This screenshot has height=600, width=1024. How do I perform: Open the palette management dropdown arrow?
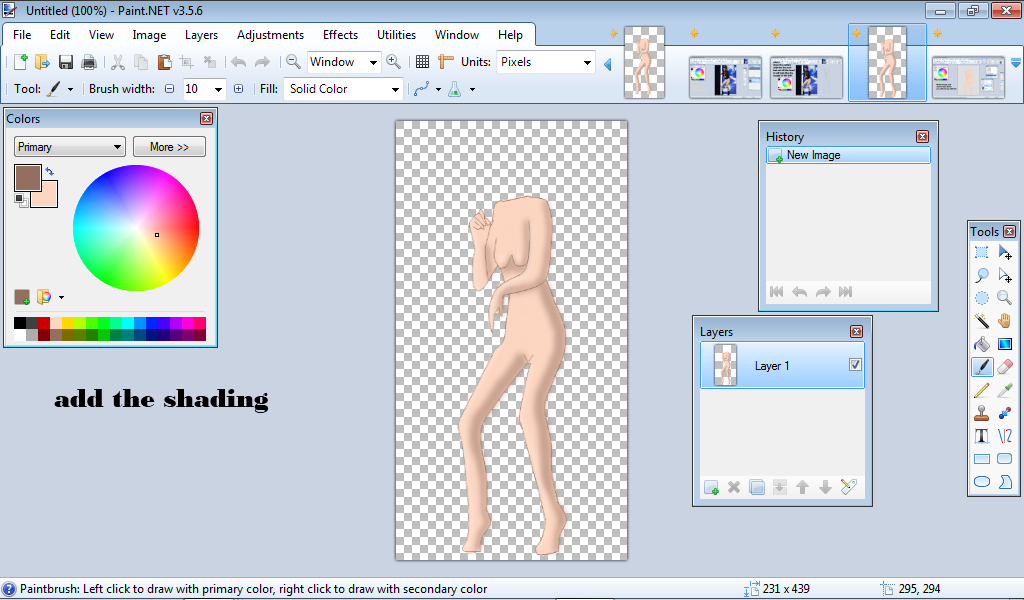[61, 298]
